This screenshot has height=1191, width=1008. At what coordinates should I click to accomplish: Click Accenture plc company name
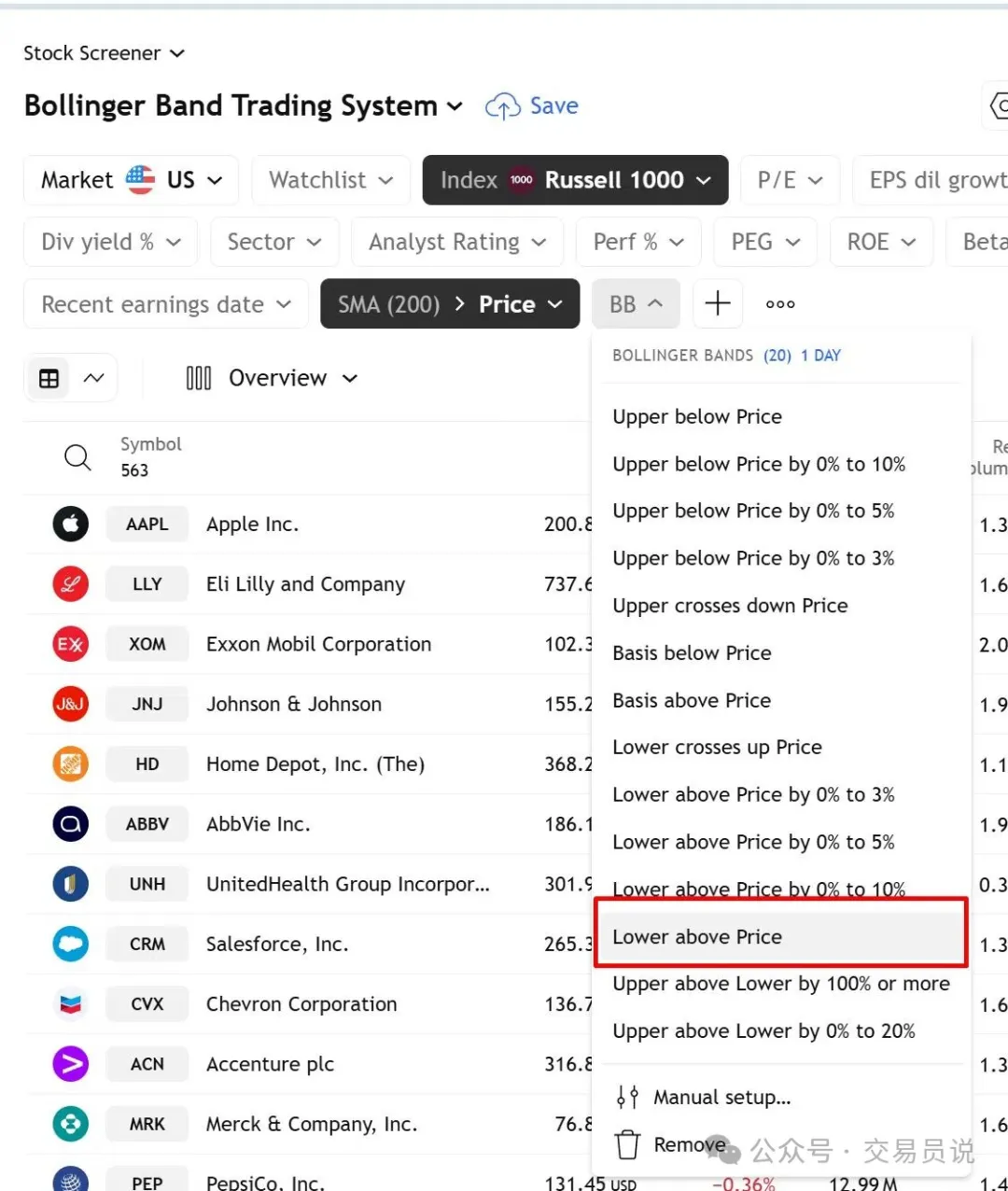click(x=270, y=1064)
